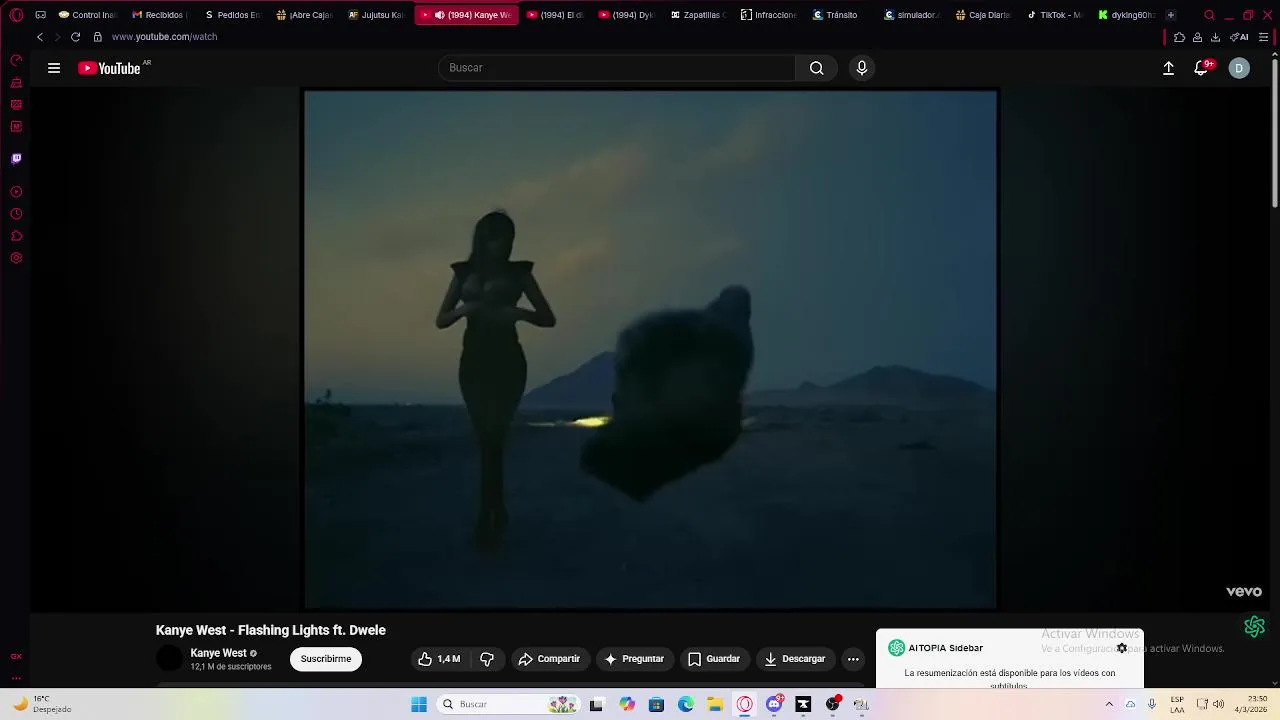This screenshot has width=1280, height=720.
Task: Open the YouTube hamburger guide menu
Action: pos(54,68)
